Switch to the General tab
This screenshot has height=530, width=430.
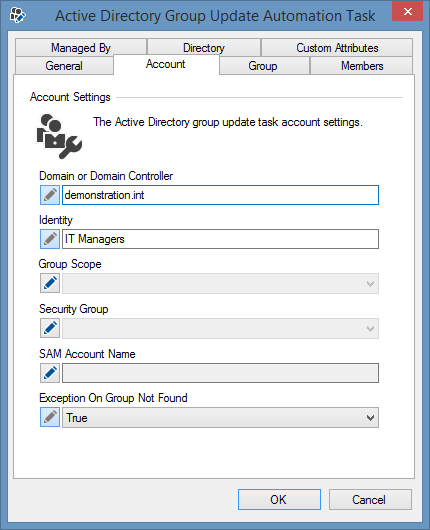click(x=64, y=66)
